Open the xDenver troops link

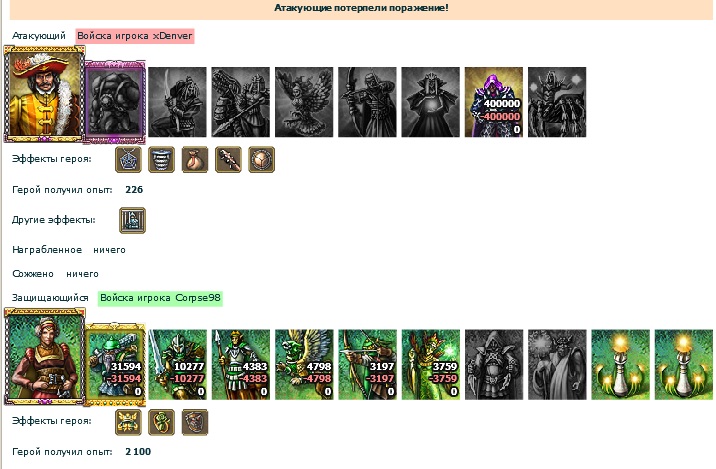click(135, 36)
